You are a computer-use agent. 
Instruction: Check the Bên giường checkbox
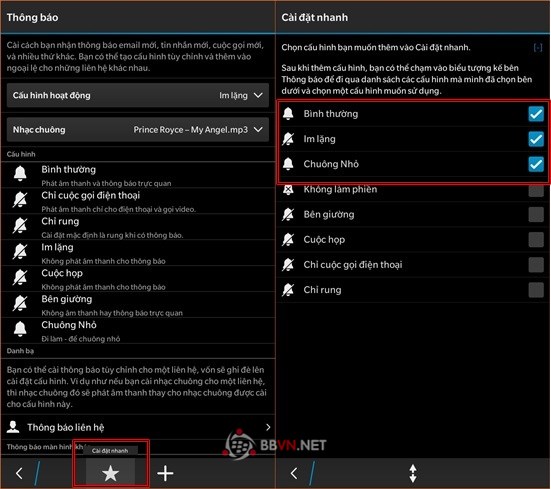pos(536,214)
